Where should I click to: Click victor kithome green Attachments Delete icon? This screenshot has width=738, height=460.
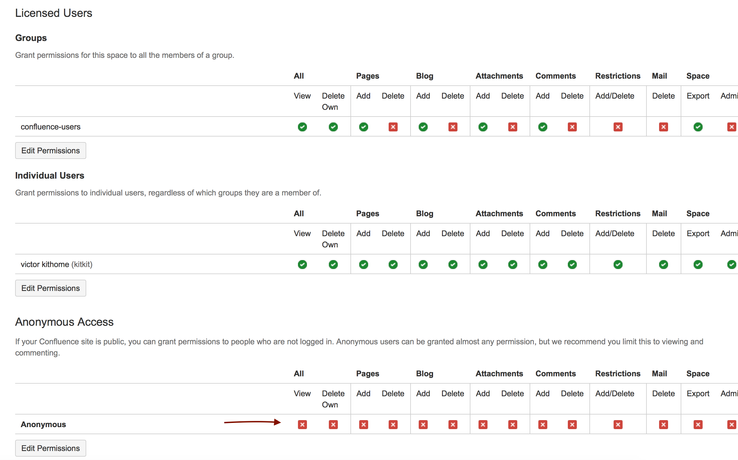click(513, 264)
